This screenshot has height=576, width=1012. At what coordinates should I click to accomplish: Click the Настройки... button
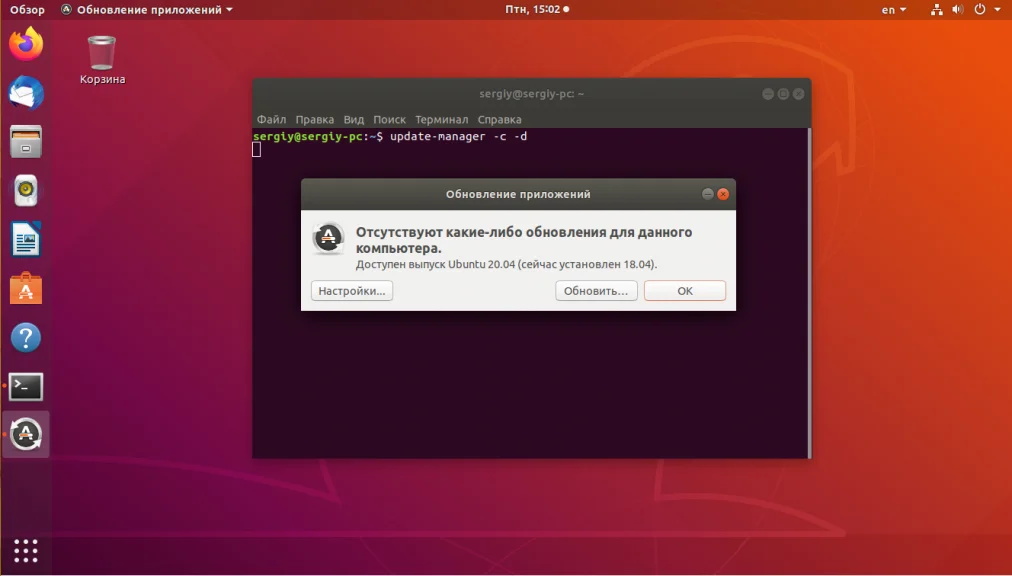pyautogui.click(x=352, y=291)
